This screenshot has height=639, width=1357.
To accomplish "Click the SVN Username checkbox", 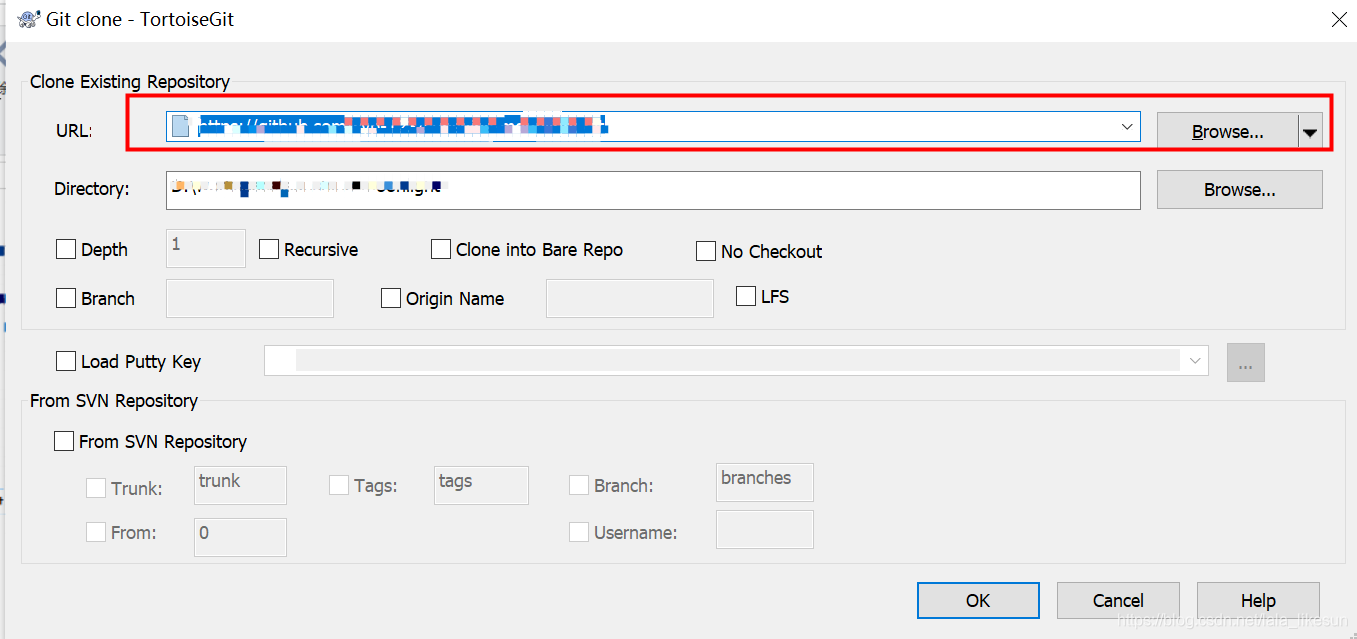I will point(579,532).
